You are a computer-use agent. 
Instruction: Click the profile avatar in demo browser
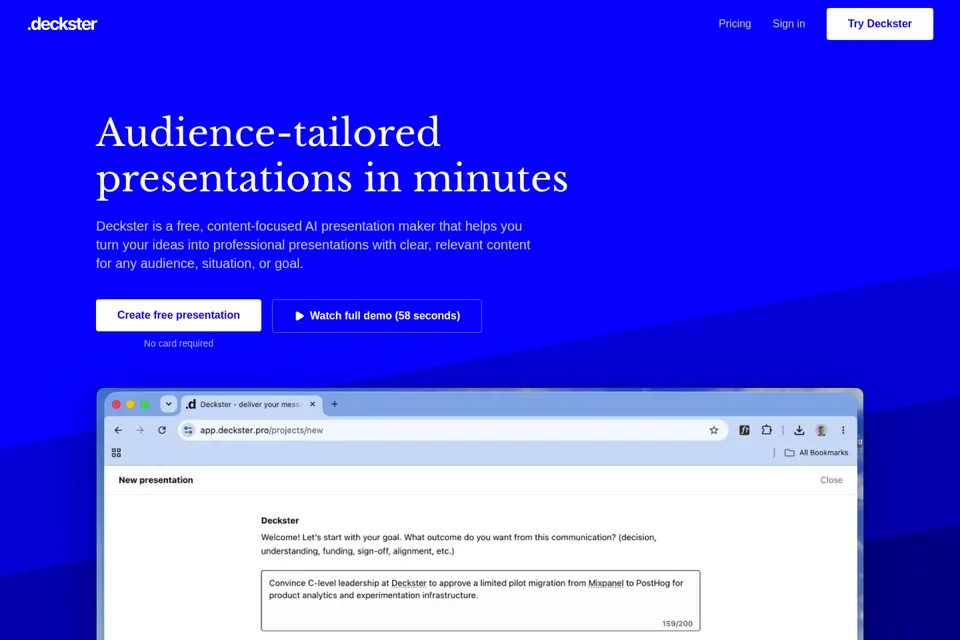[x=822, y=431]
